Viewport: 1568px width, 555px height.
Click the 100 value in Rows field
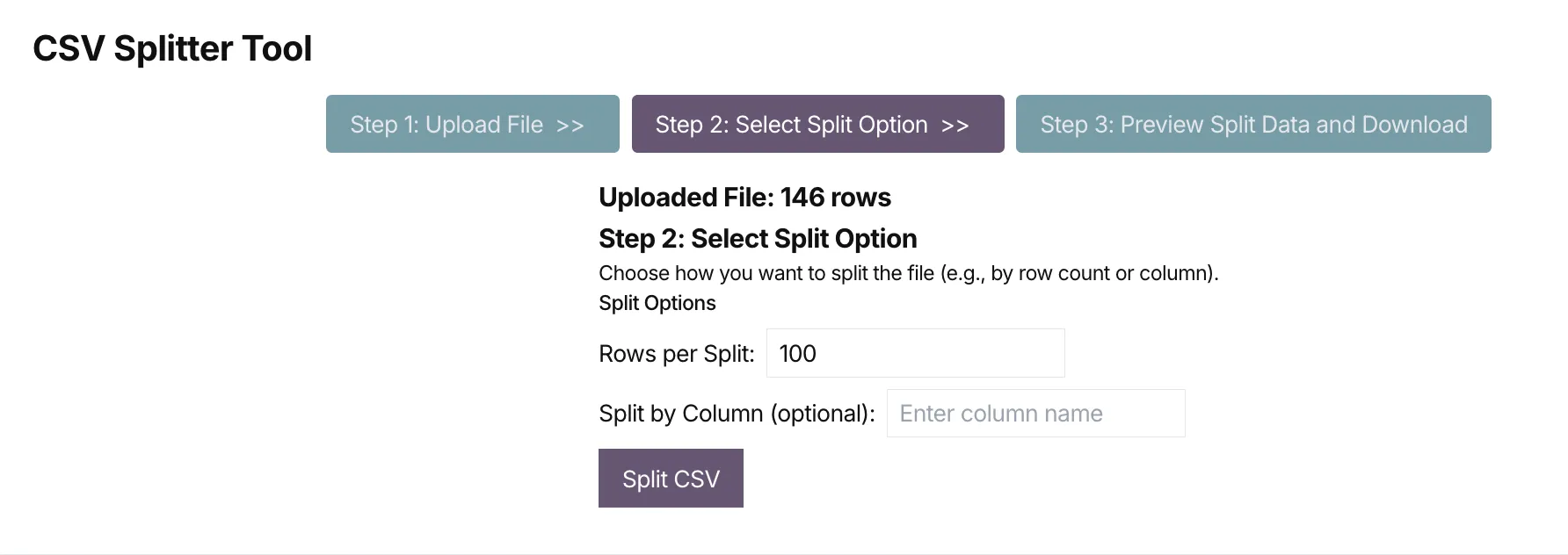click(798, 354)
